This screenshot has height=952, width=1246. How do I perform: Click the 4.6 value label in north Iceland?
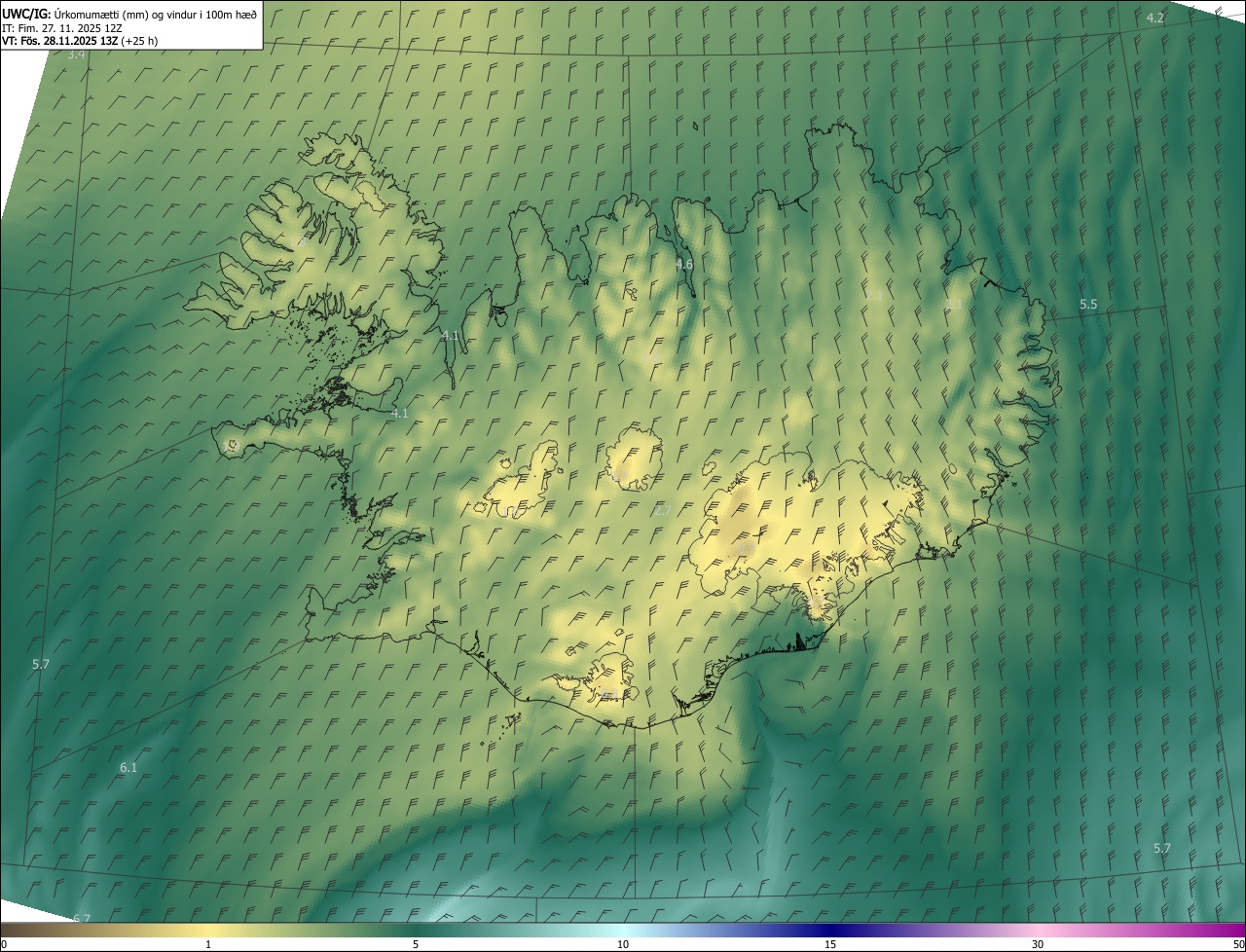[684, 265]
